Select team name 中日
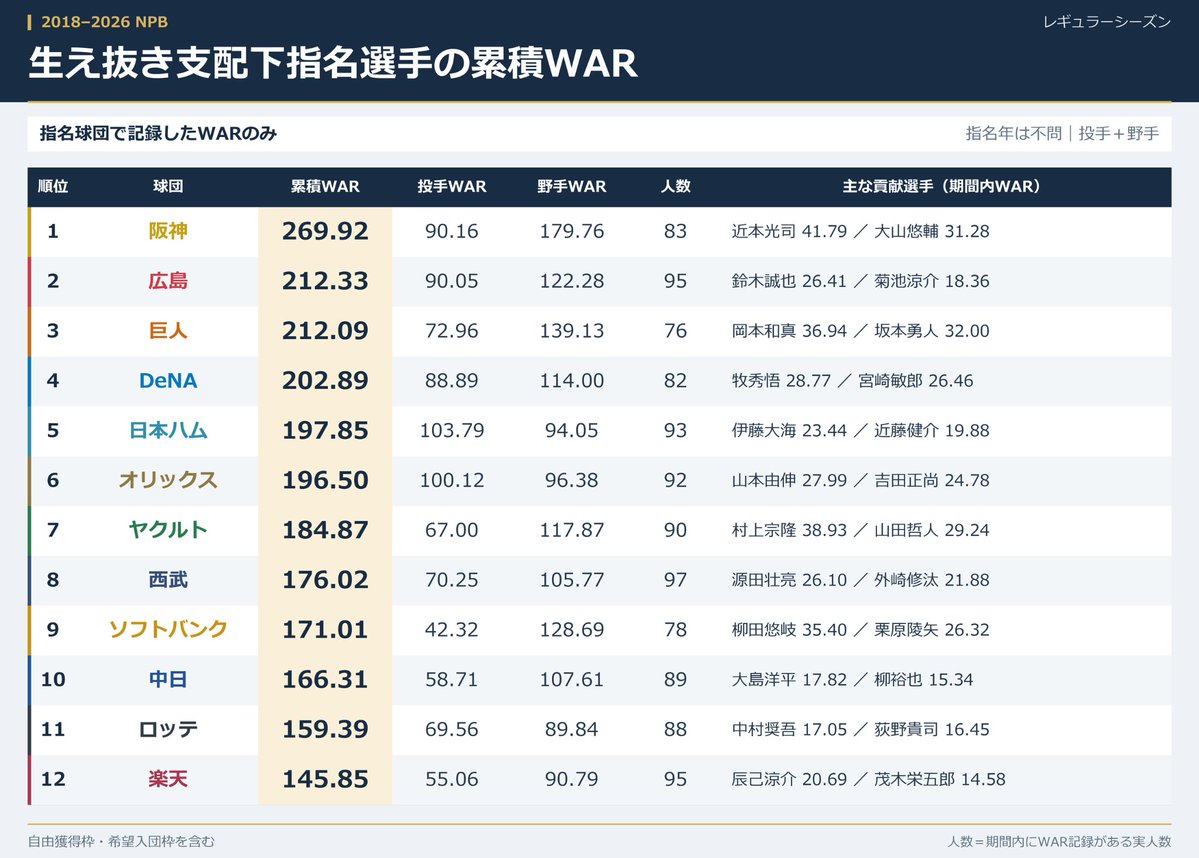Viewport: 1199px width, 858px height. click(x=167, y=679)
